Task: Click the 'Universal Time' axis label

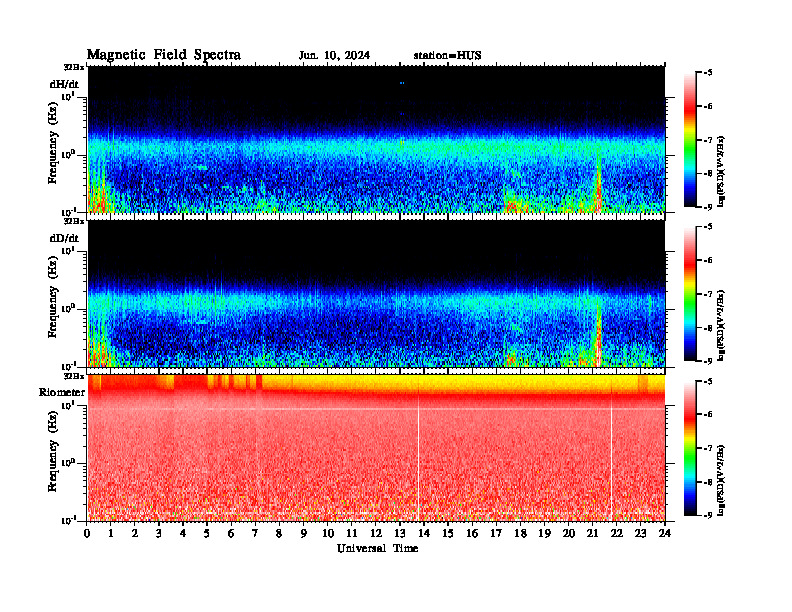Action: tap(377, 548)
